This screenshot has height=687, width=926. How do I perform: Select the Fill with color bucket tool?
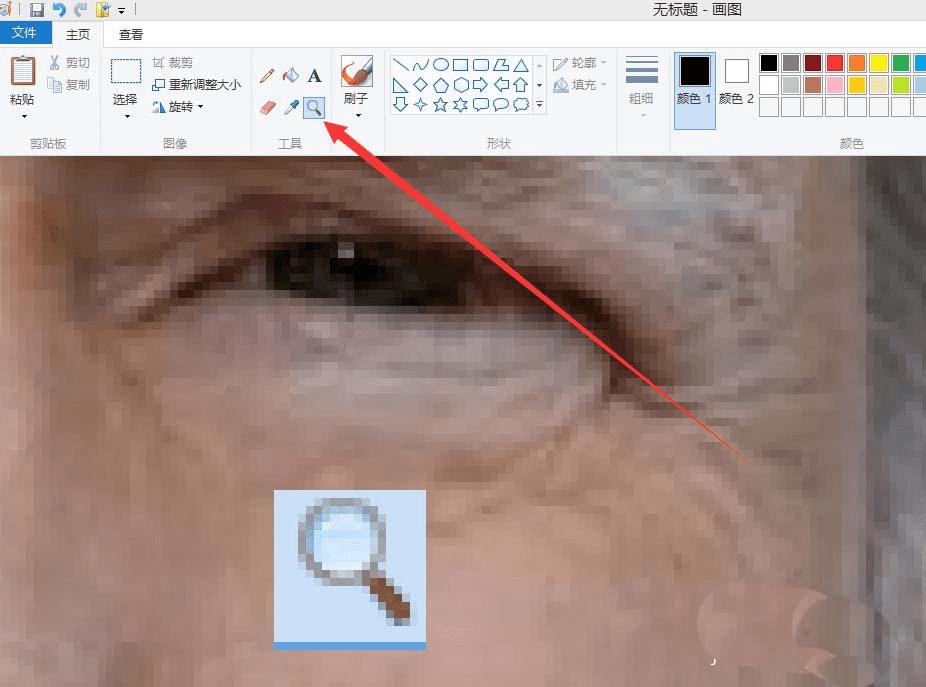[291, 76]
